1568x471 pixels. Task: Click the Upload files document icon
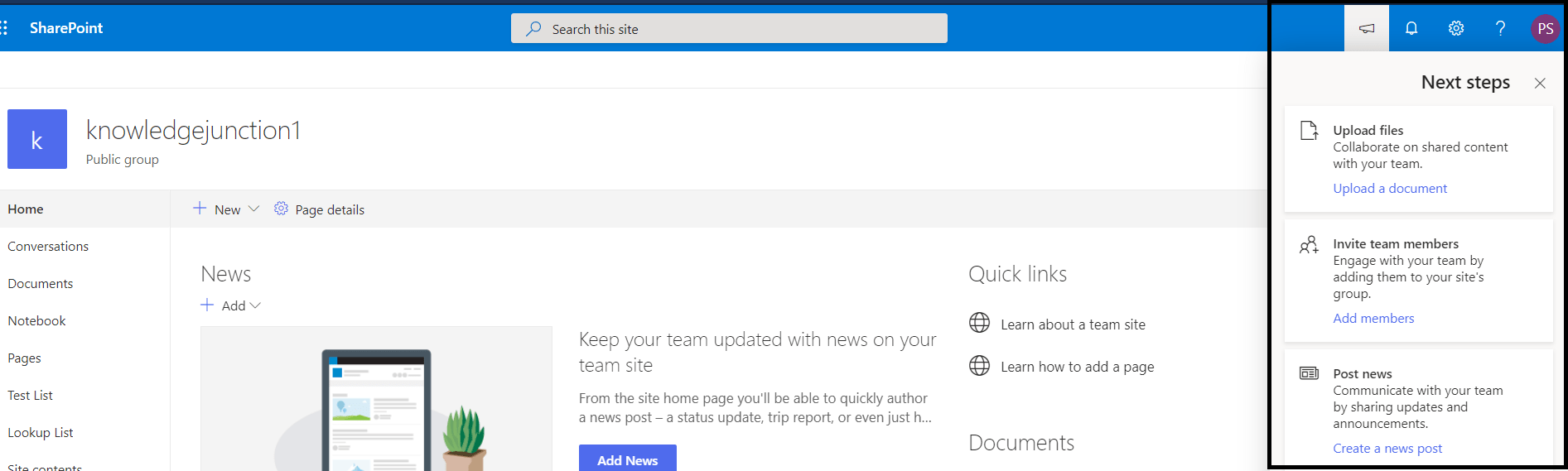1309,131
